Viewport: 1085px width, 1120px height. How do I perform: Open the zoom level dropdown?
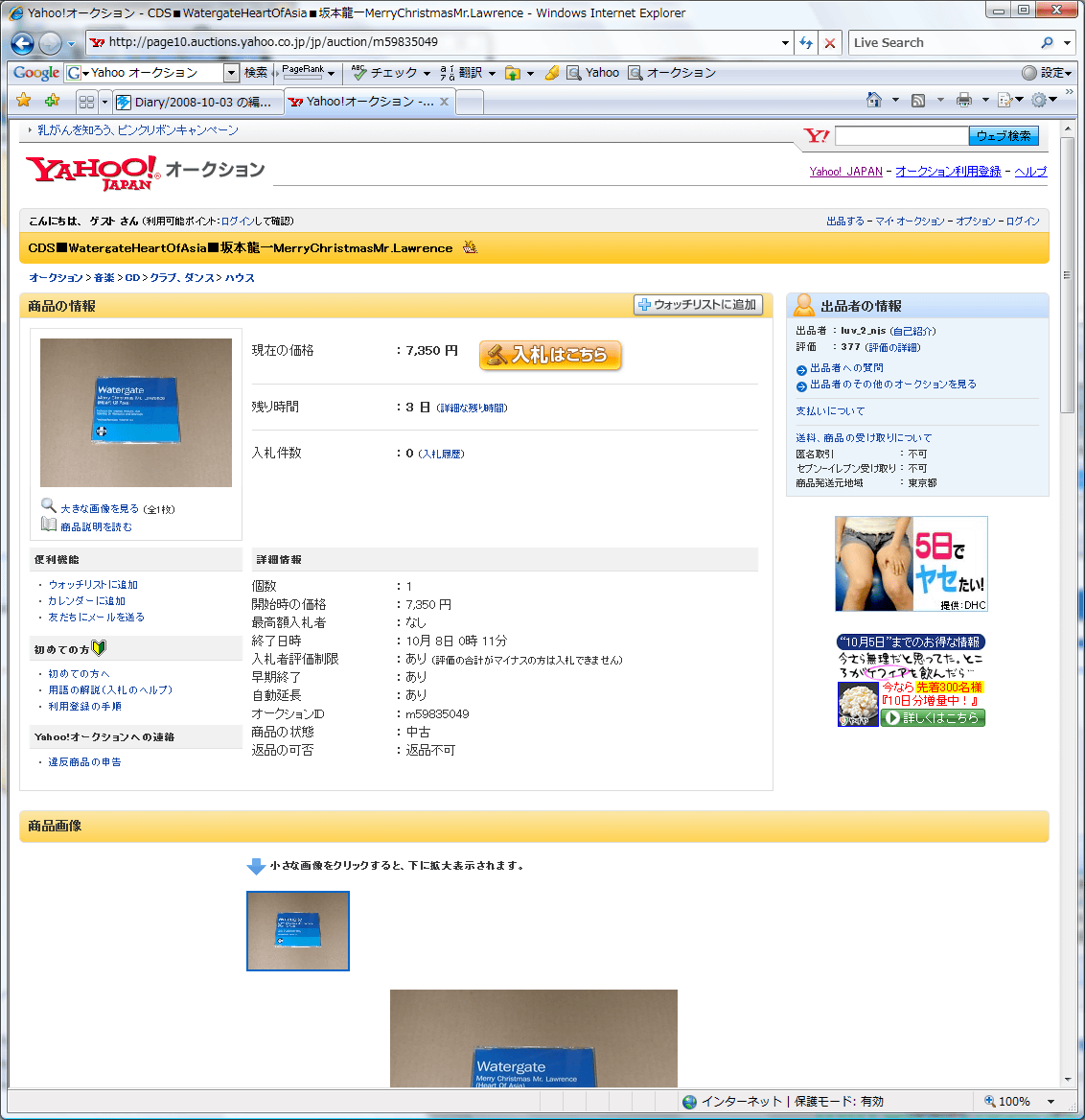[1050, 1102]
